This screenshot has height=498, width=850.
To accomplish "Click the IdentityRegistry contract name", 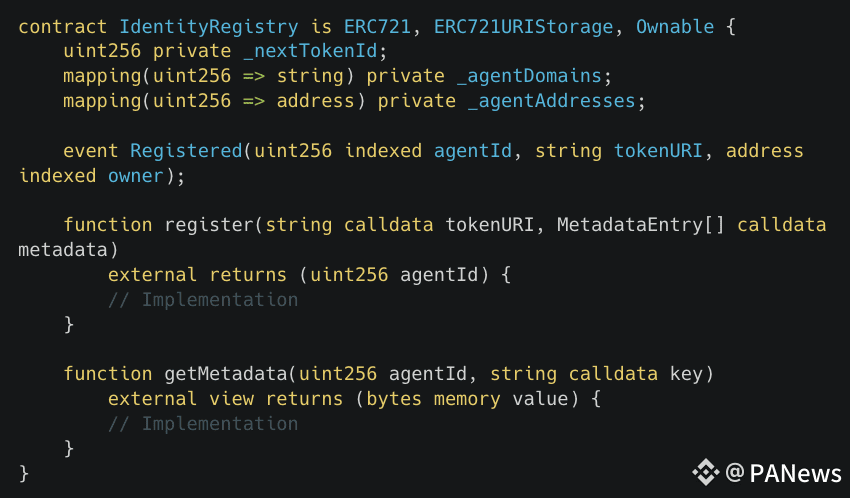I will pyautogui.click(x=209, y=27).
